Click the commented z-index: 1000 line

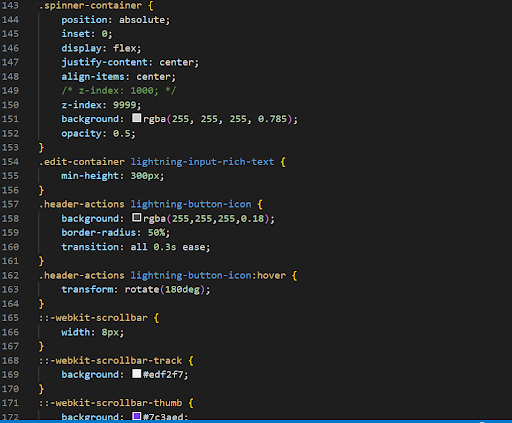(x=119, y=91)
